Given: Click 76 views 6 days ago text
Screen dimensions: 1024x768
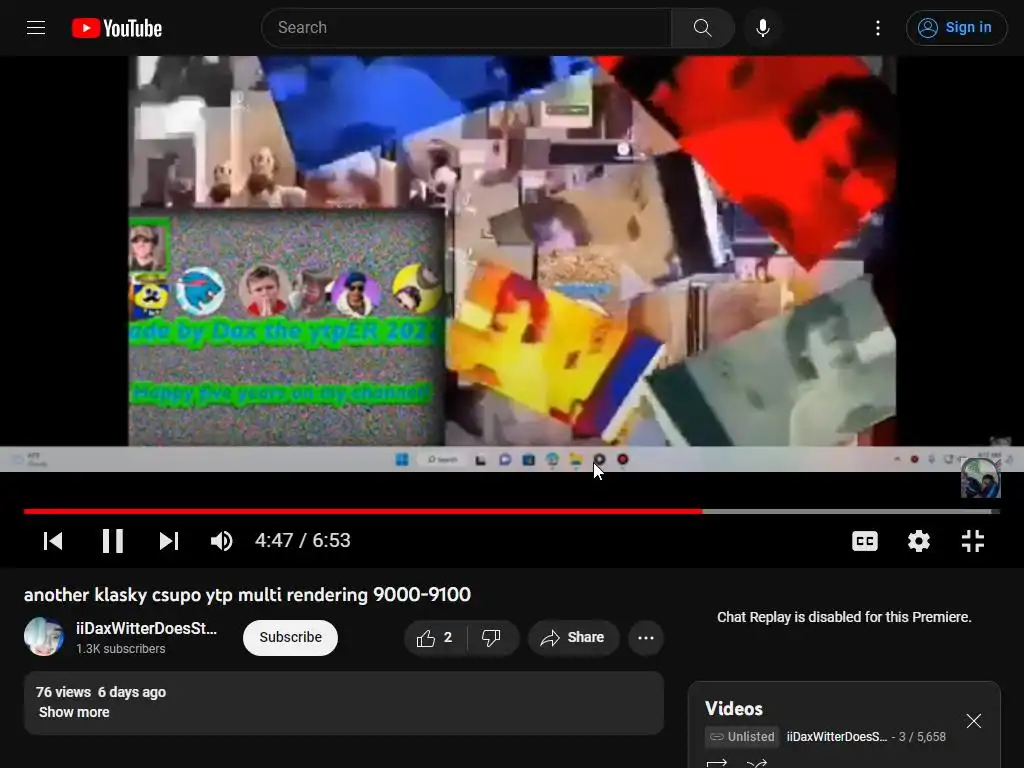Looking at the screenshot, I should 101,692.
